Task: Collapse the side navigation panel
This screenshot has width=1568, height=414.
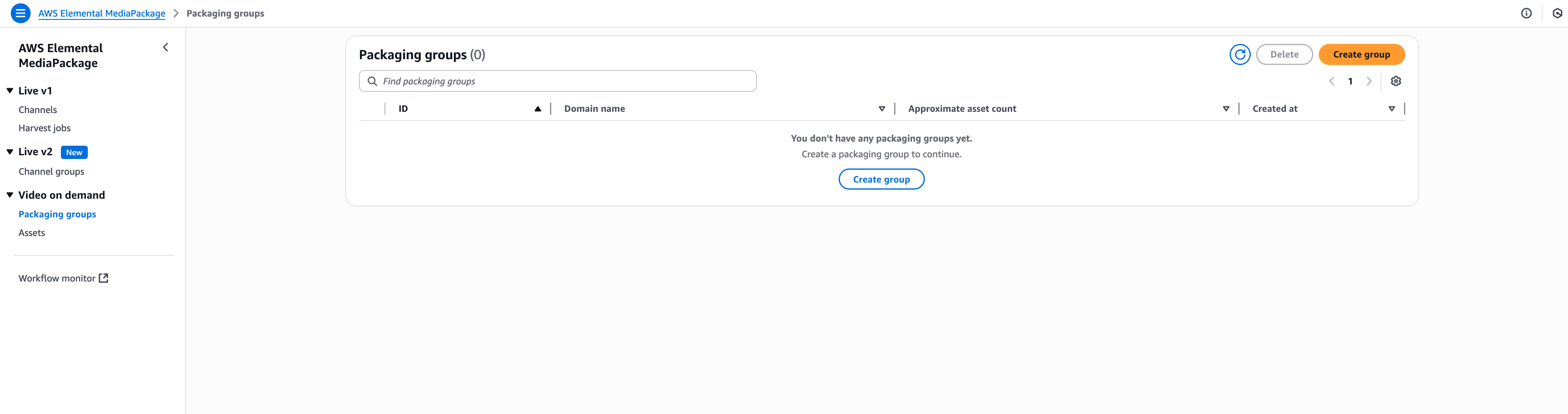Action: [x=165, y=48]
